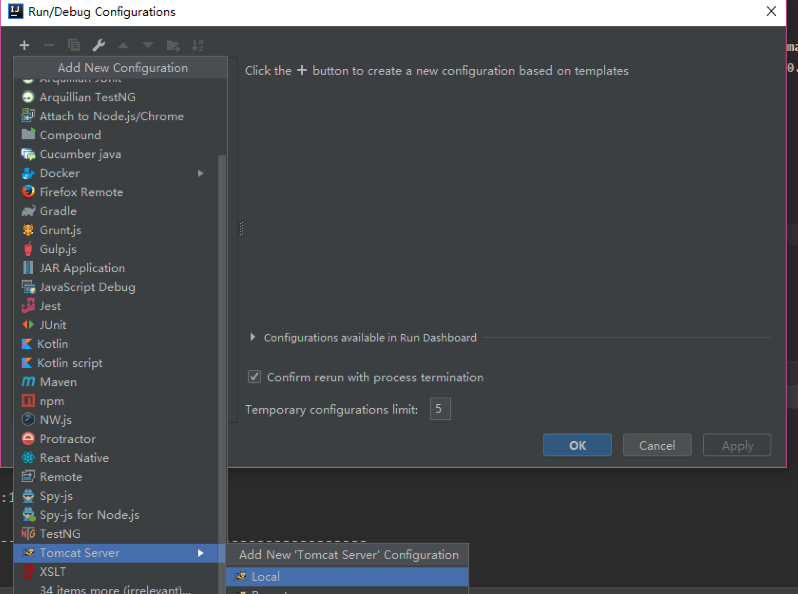798x594 pixels.
Task: Pick Cucumber java from the list
Action: click(116, 154)
